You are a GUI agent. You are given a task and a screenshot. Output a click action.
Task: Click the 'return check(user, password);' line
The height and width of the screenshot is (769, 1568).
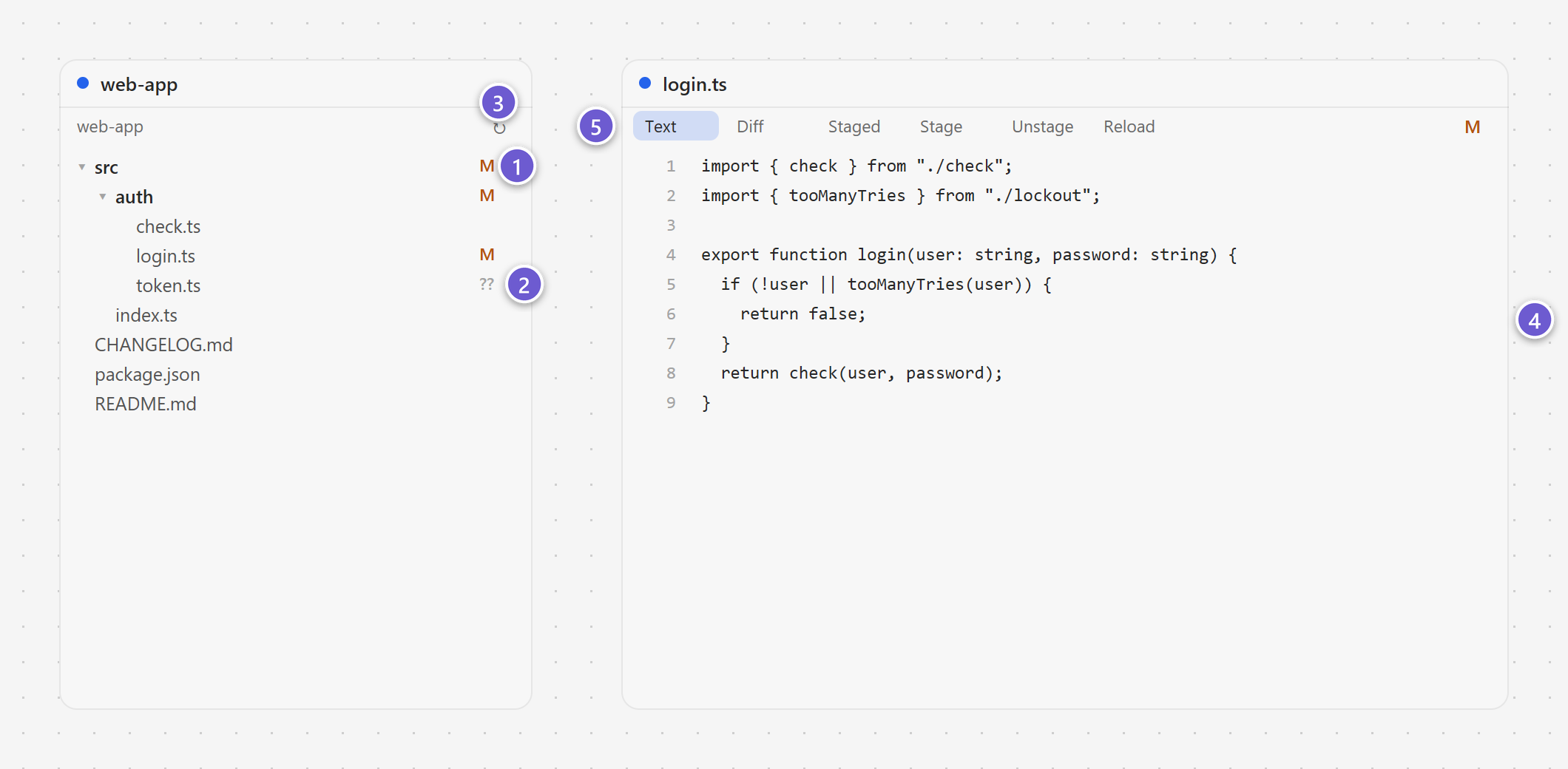point(862,373)
